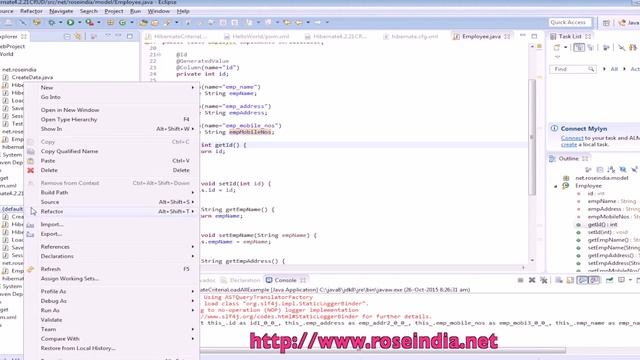Screen dimensions: 640x360
Task: Expand the New submenu arrow
Action: click(193, 87)
